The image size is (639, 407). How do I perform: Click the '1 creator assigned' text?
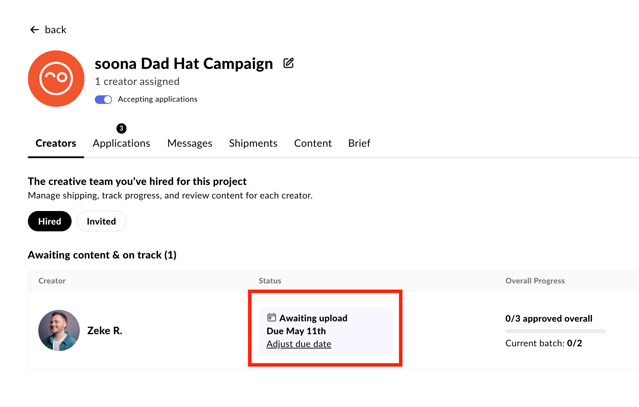pyautogui.click(x=137, y=81)
